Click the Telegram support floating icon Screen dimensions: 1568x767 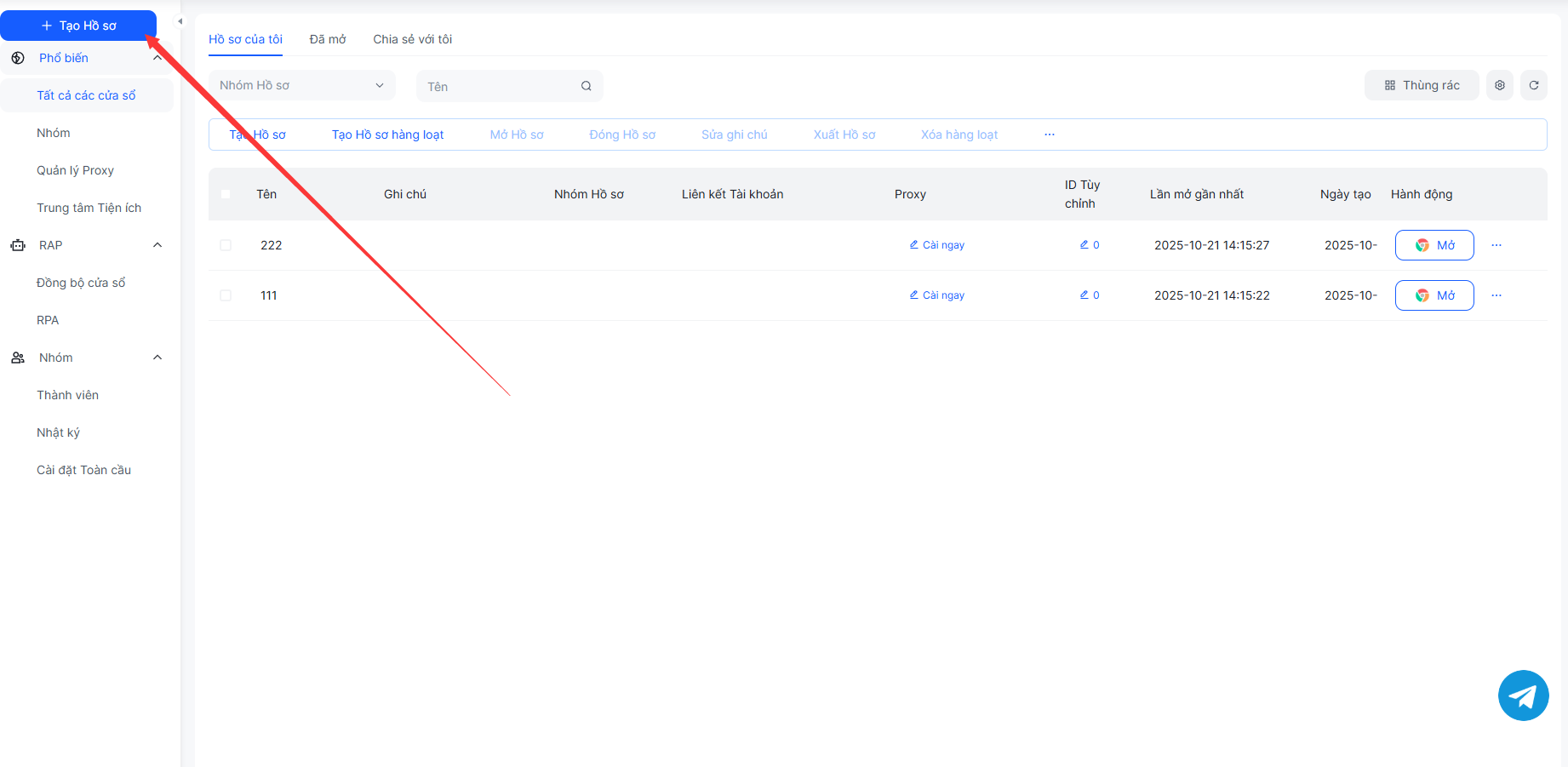coord(1523,695)
